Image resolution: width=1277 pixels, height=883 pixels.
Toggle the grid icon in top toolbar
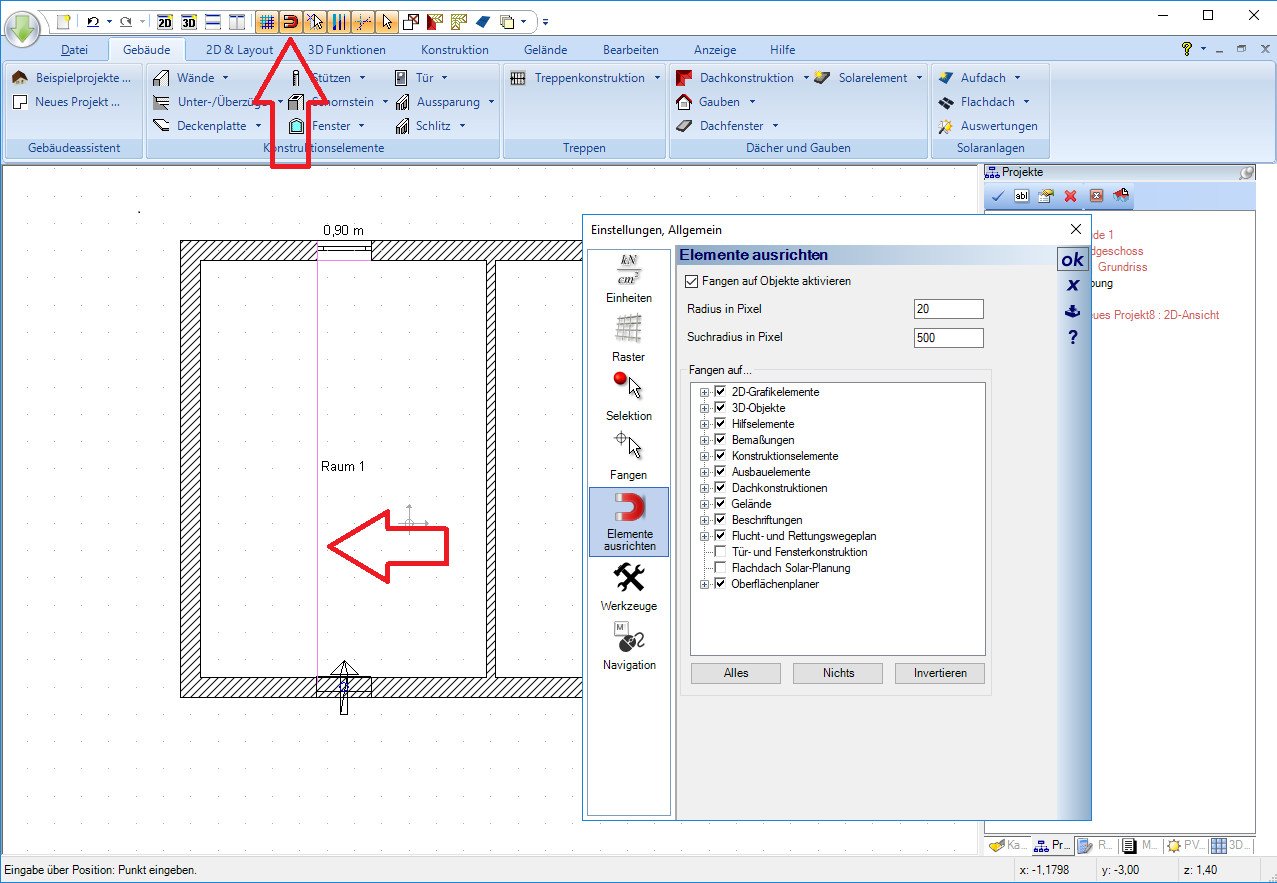267,21
